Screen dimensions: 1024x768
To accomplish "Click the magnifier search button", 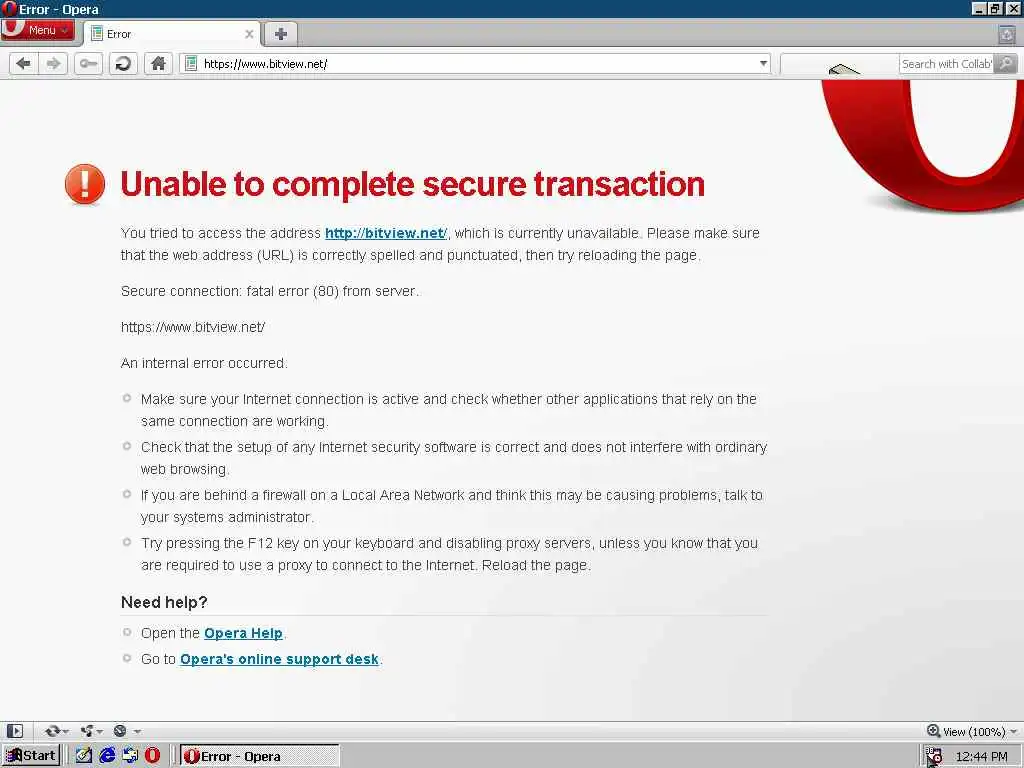I will (1006, 63).
